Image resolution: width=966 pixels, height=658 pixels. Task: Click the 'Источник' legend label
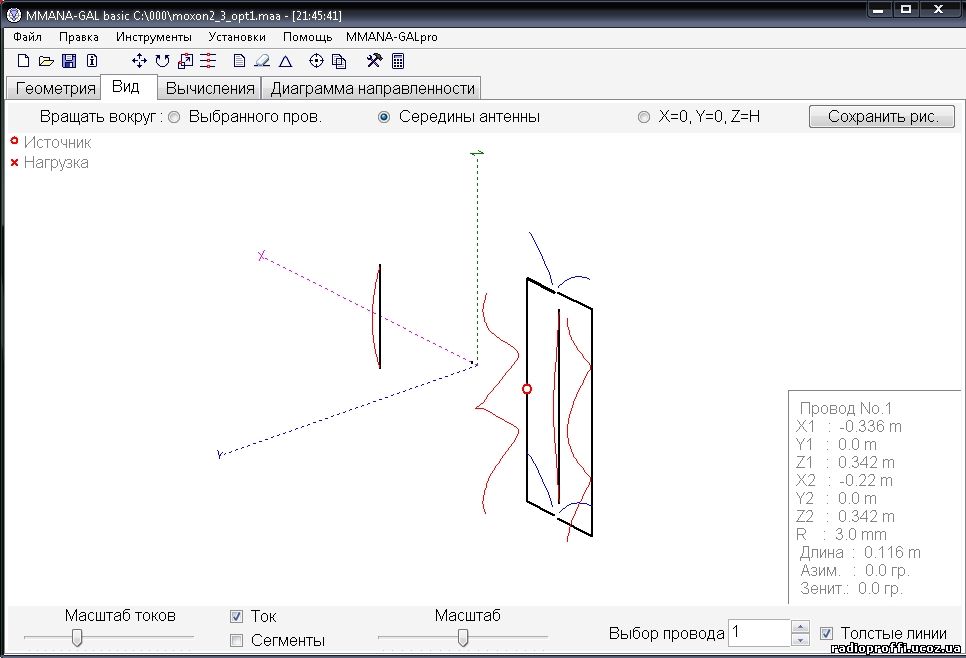57,142
